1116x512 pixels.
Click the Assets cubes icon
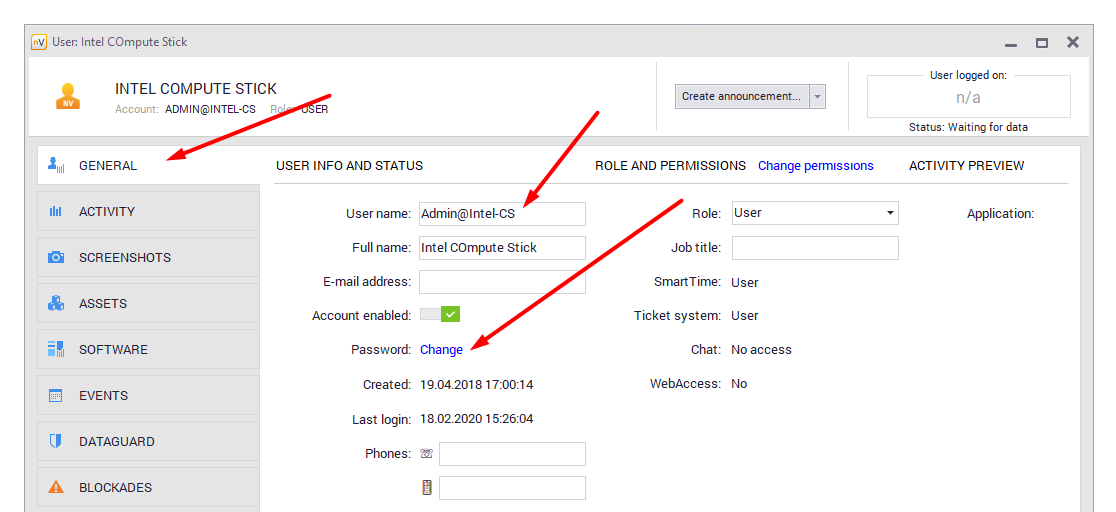coord(56,304)
